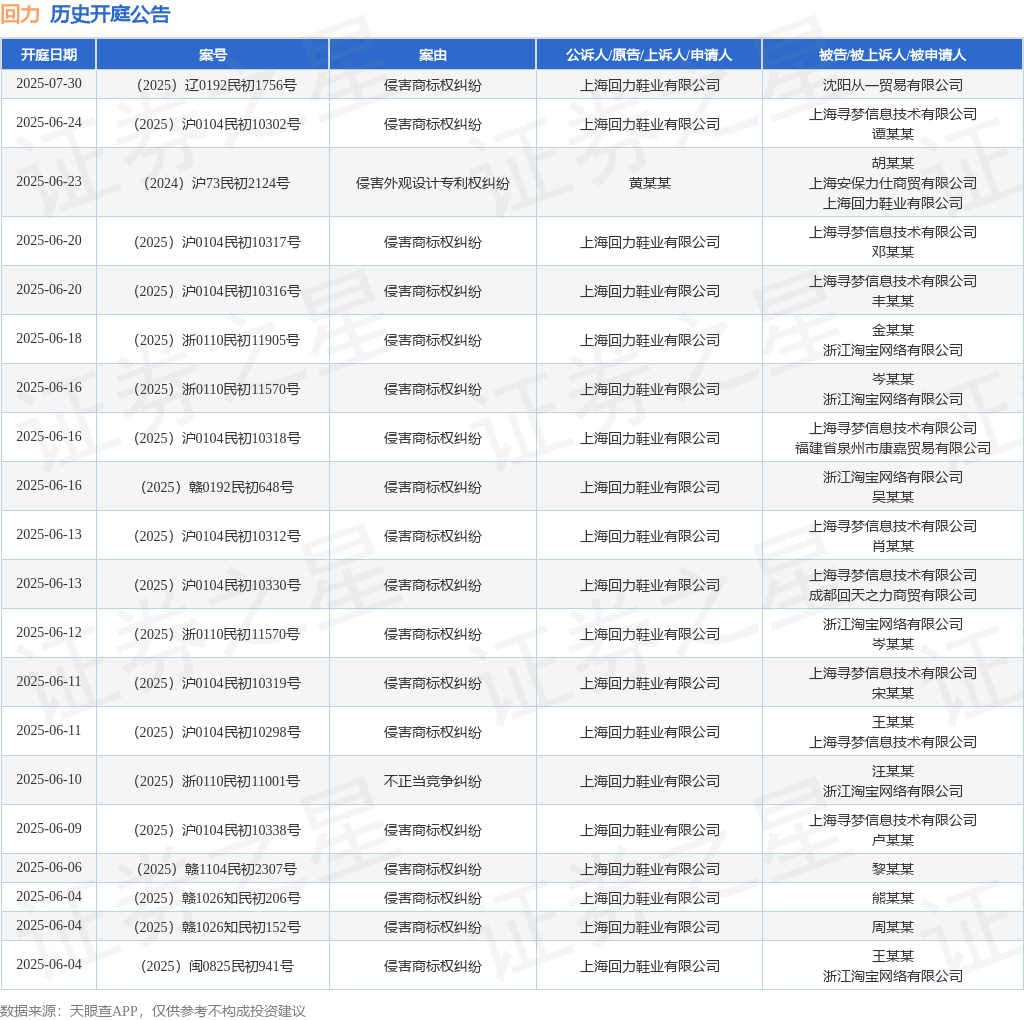Click defendant 肖某某
The height and width of the screenshot is (1020, 1024).
click(x=893, y=545)
